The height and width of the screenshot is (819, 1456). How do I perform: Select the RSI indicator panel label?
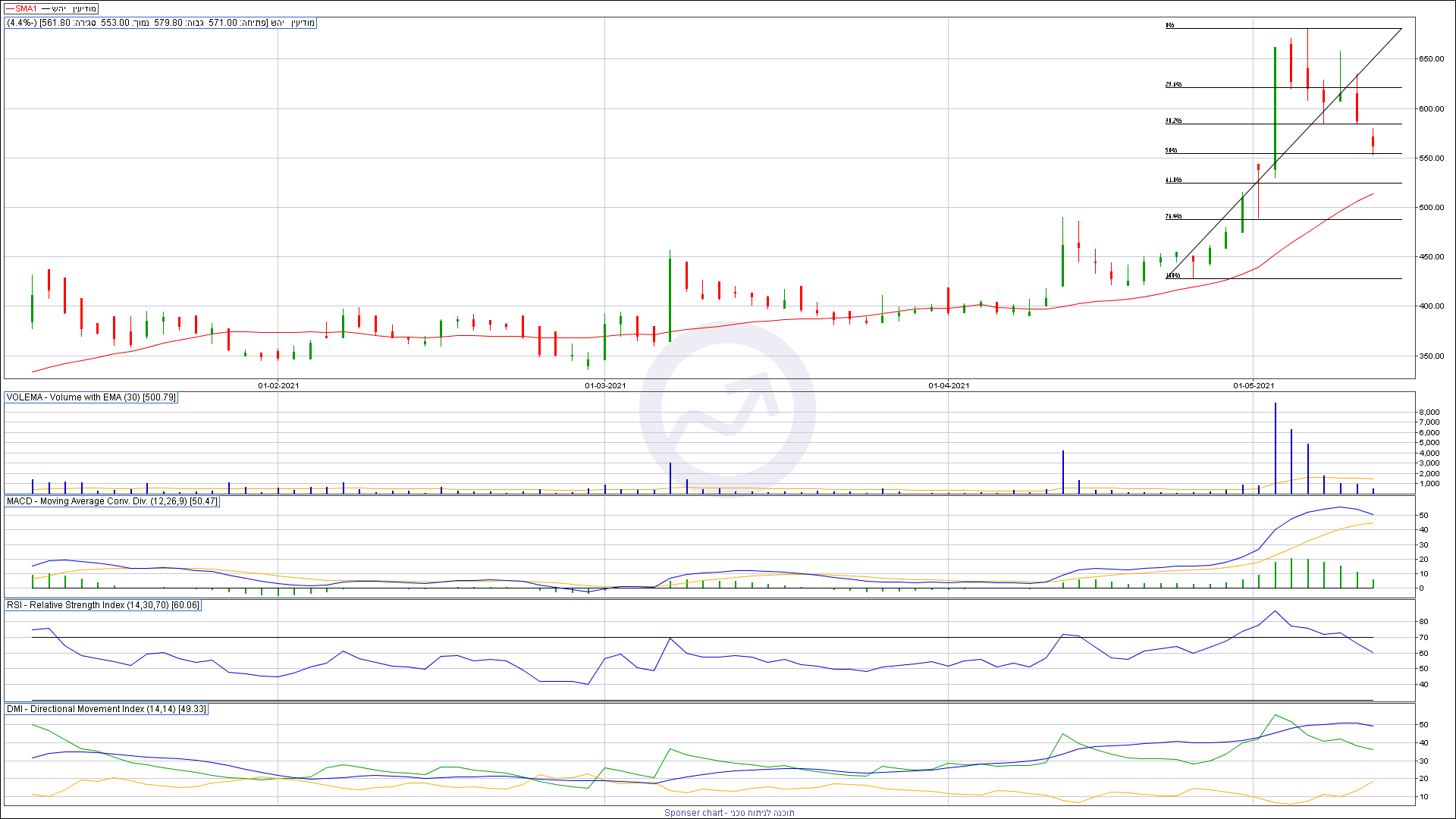(102, 605)
